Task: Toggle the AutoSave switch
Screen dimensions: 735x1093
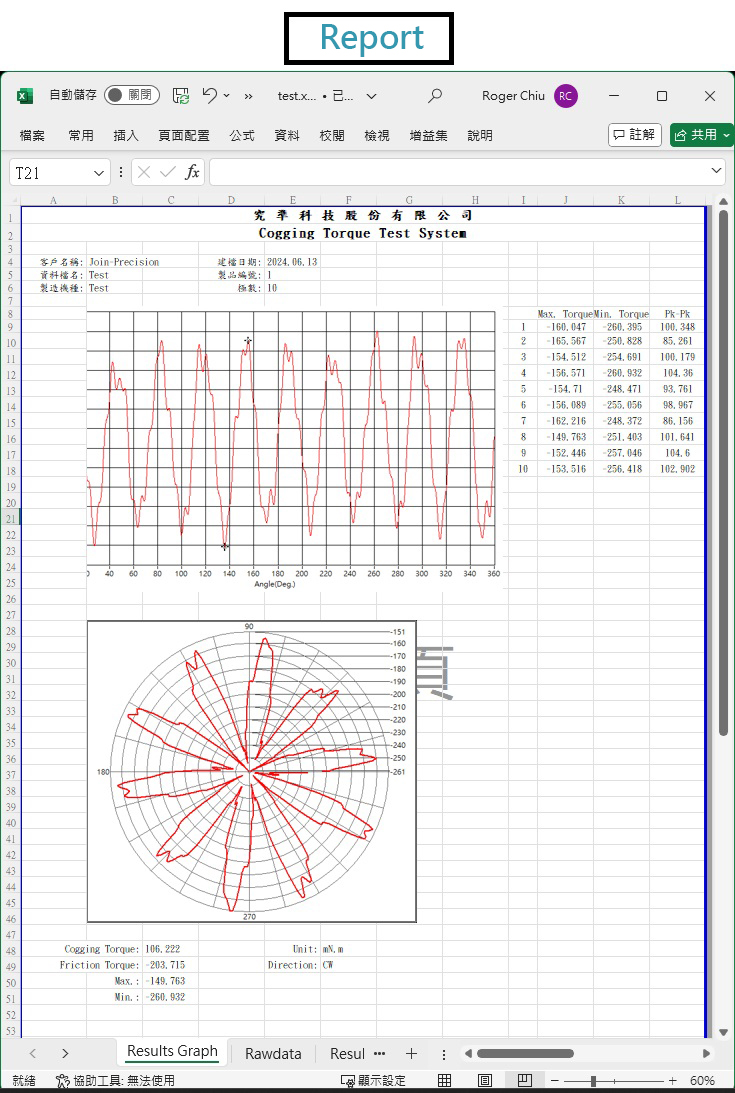Action: click(132, 95)
